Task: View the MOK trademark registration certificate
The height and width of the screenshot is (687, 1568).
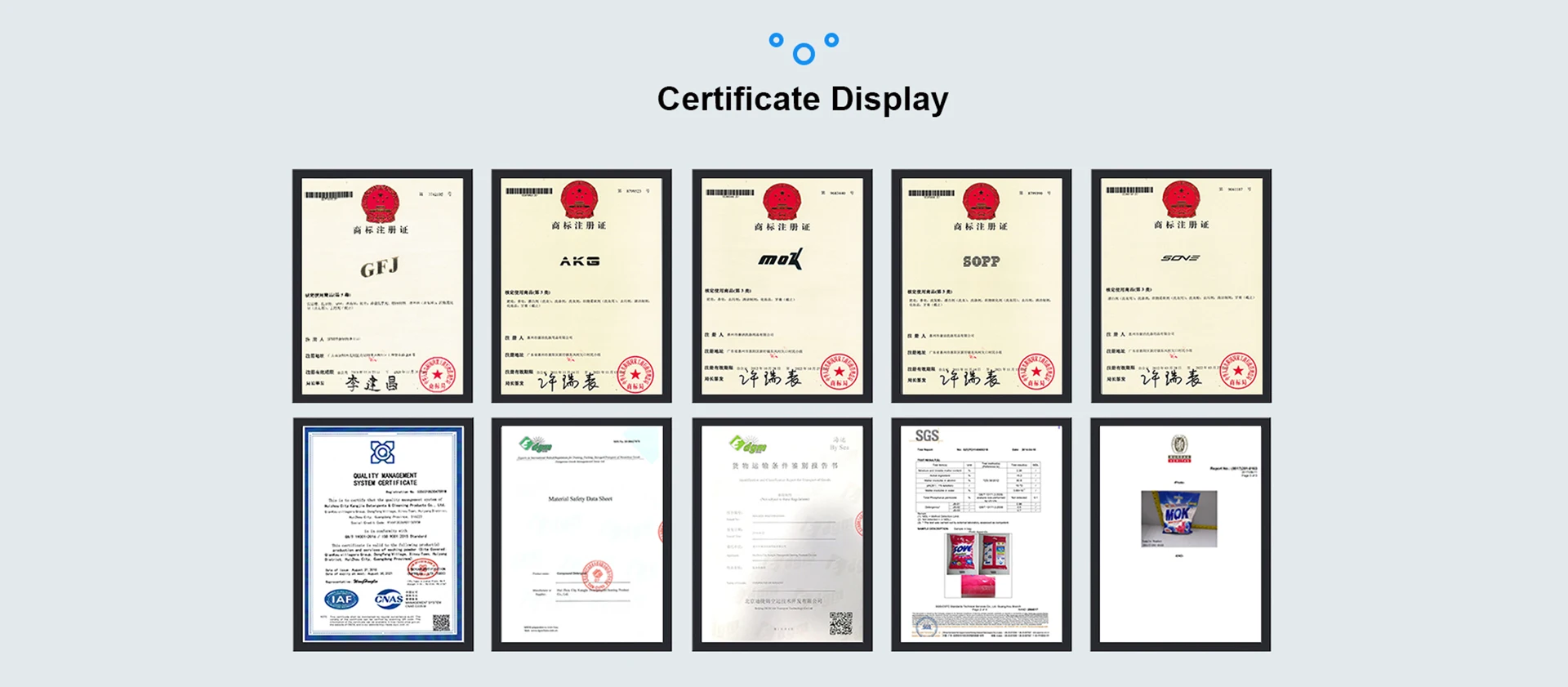Action: coord(782,286)
